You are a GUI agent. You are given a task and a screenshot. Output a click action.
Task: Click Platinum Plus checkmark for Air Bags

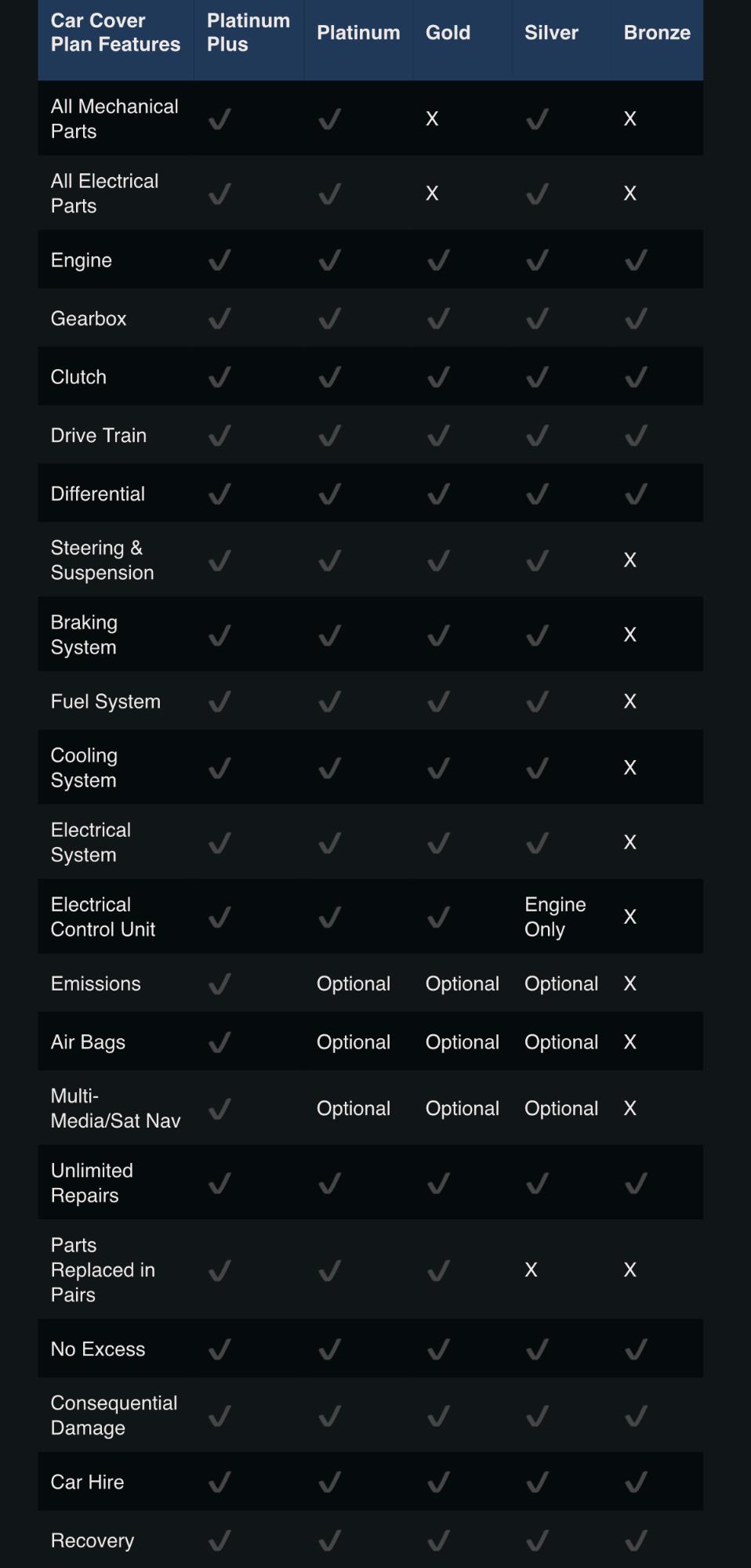(219, 1042)
